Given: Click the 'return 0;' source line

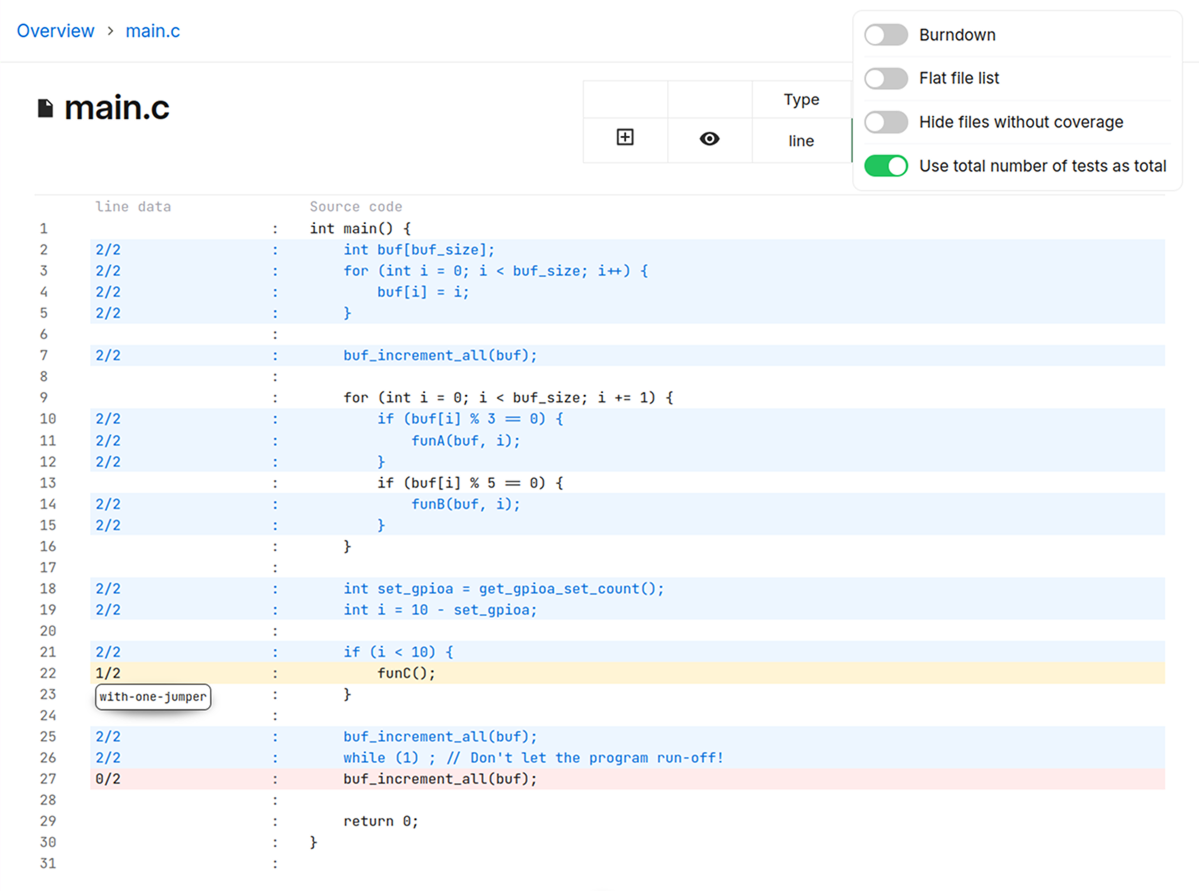Looking at the screenshot, I should tap(381, 821).
